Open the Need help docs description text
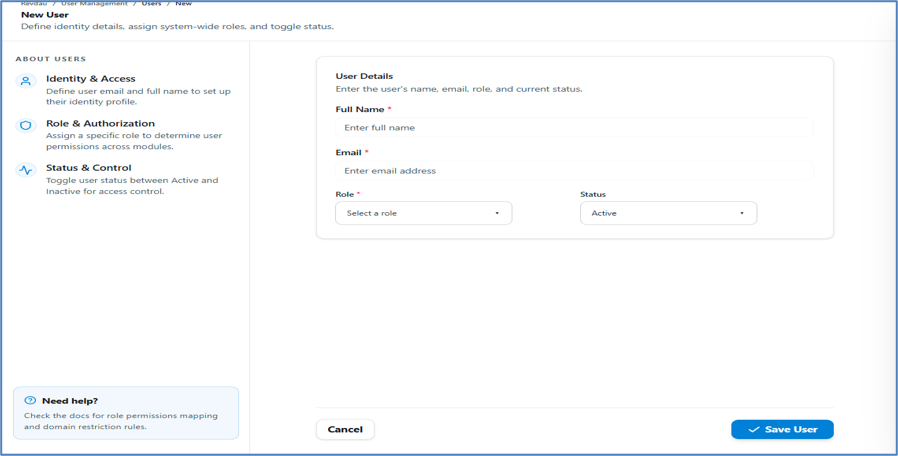Image resolution: width=898 pixels, height=456 pixels. [121, 421]
